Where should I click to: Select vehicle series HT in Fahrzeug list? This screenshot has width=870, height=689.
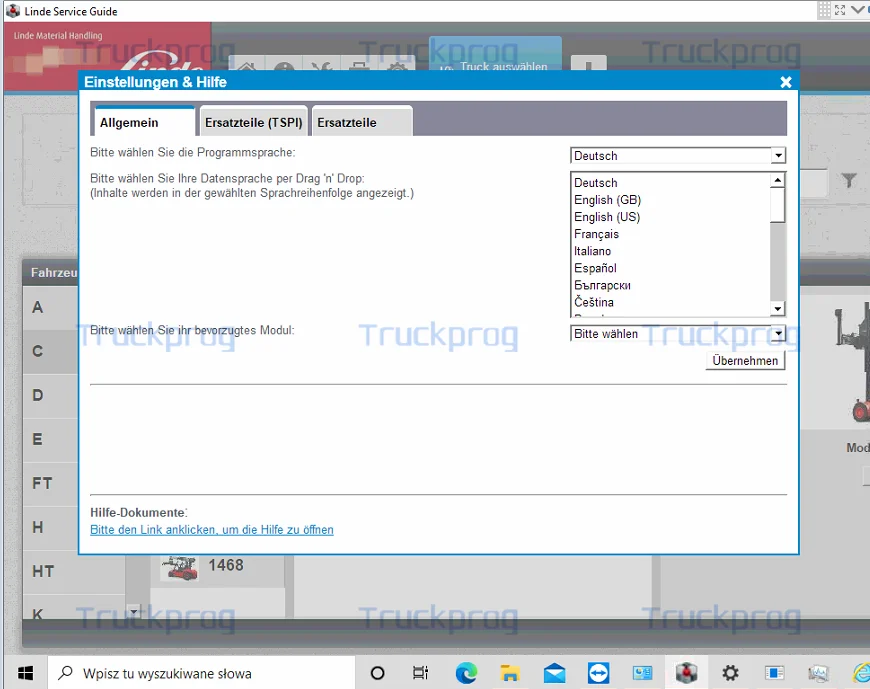pos(73,571)
